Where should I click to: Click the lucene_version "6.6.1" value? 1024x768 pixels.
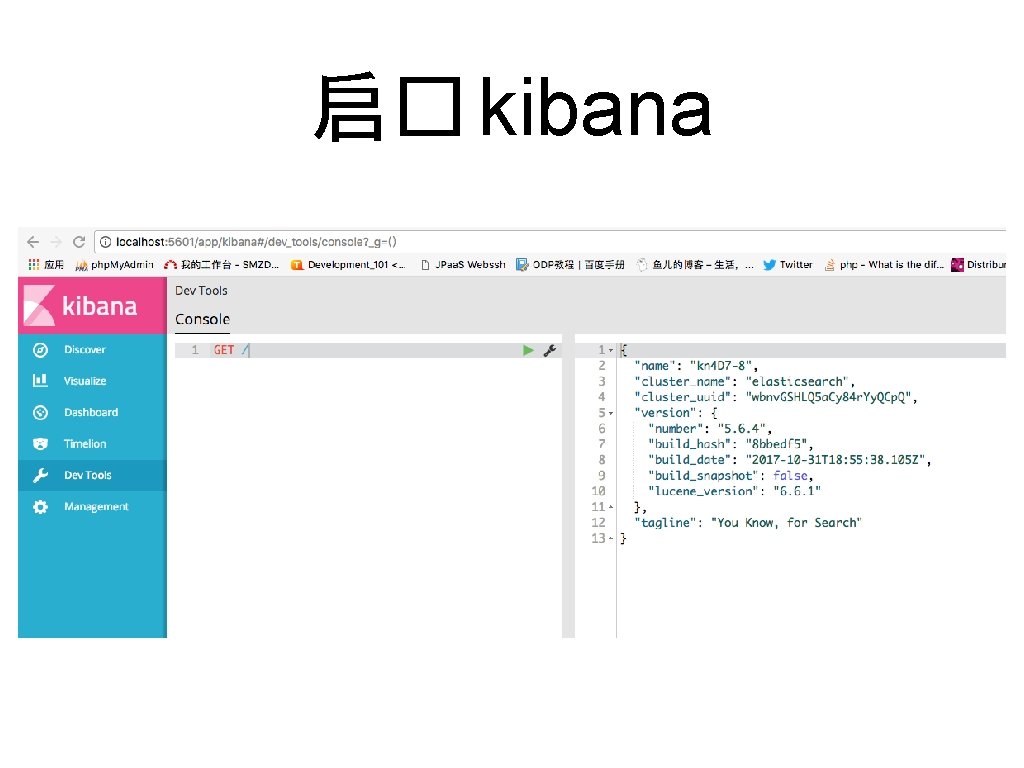click(x=797, y=490)
